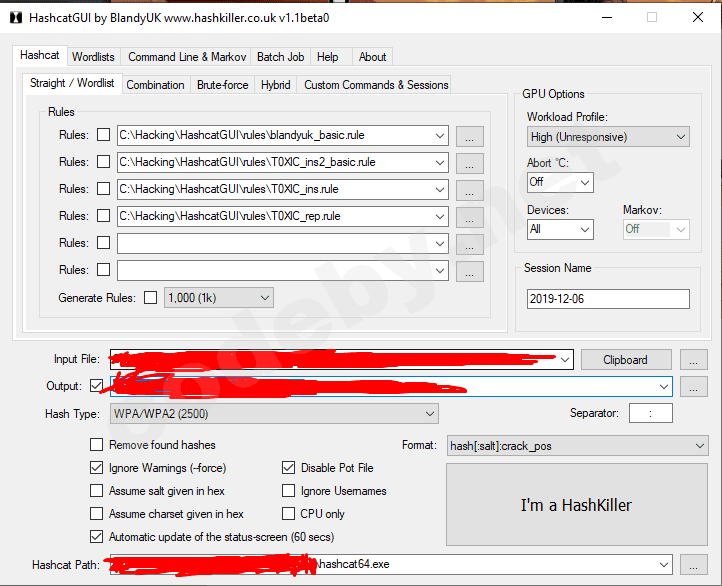Open the Markov dropdown
Viewport: 722px width, 586px height.
point(656,229)
